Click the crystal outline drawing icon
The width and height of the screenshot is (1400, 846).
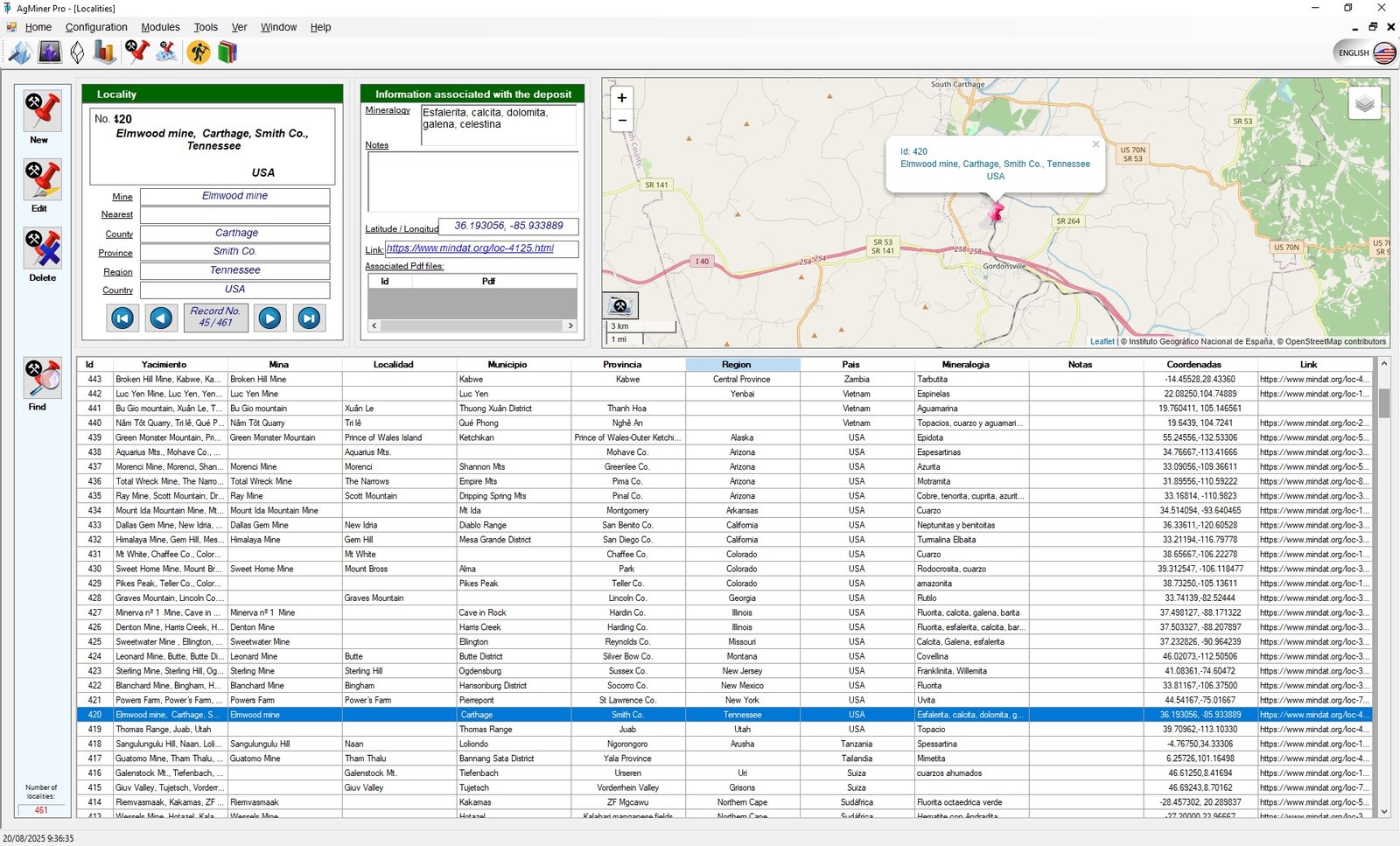tap(77, 52)
